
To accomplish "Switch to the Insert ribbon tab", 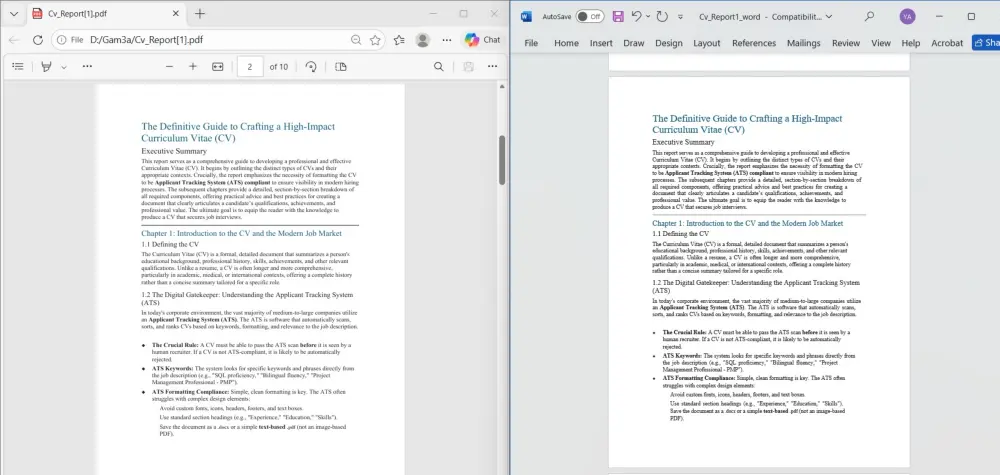I will [601, 43].
